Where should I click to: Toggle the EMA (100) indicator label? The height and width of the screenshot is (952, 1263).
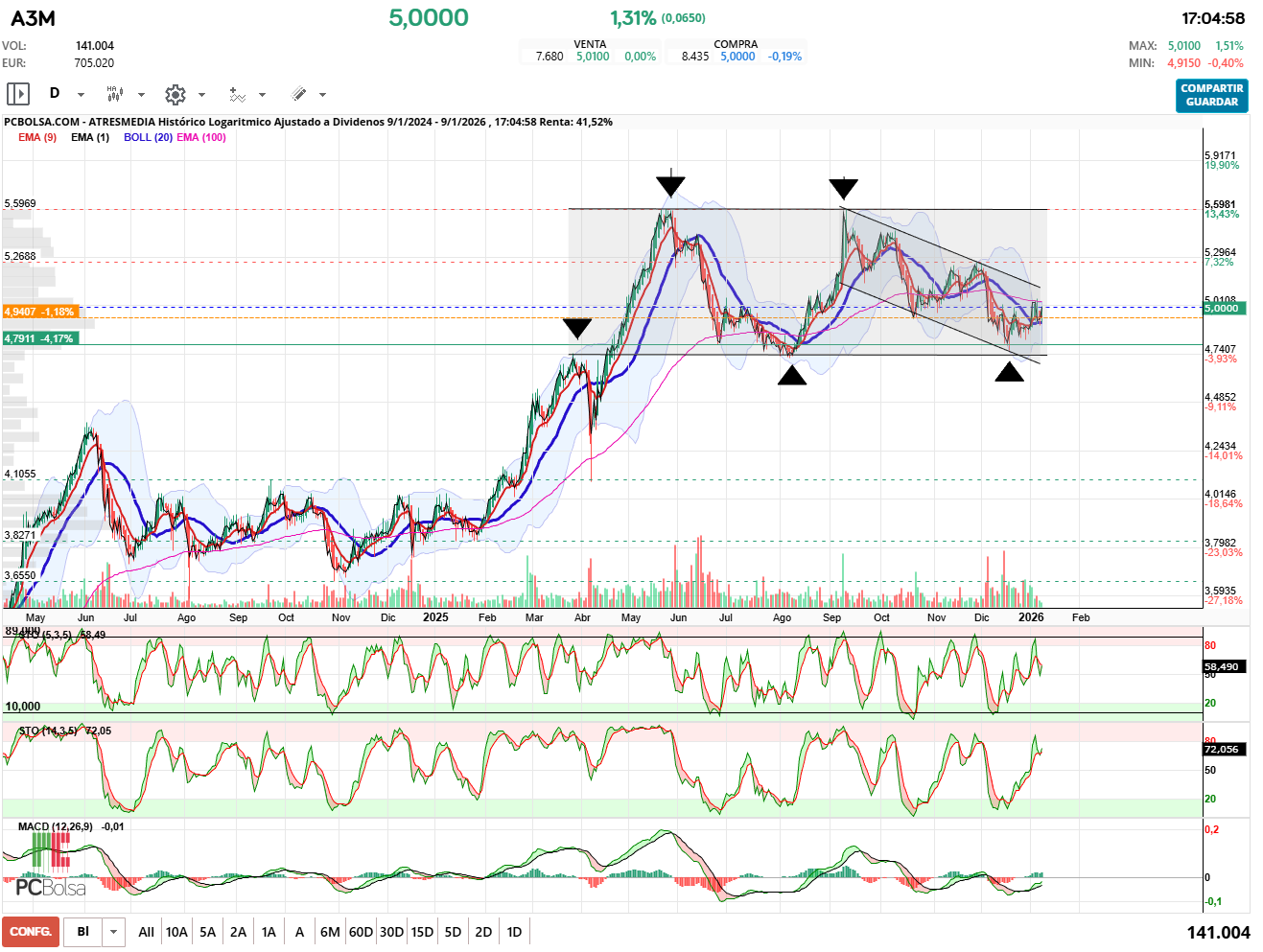pyautogui.click(x=201, y=137)
